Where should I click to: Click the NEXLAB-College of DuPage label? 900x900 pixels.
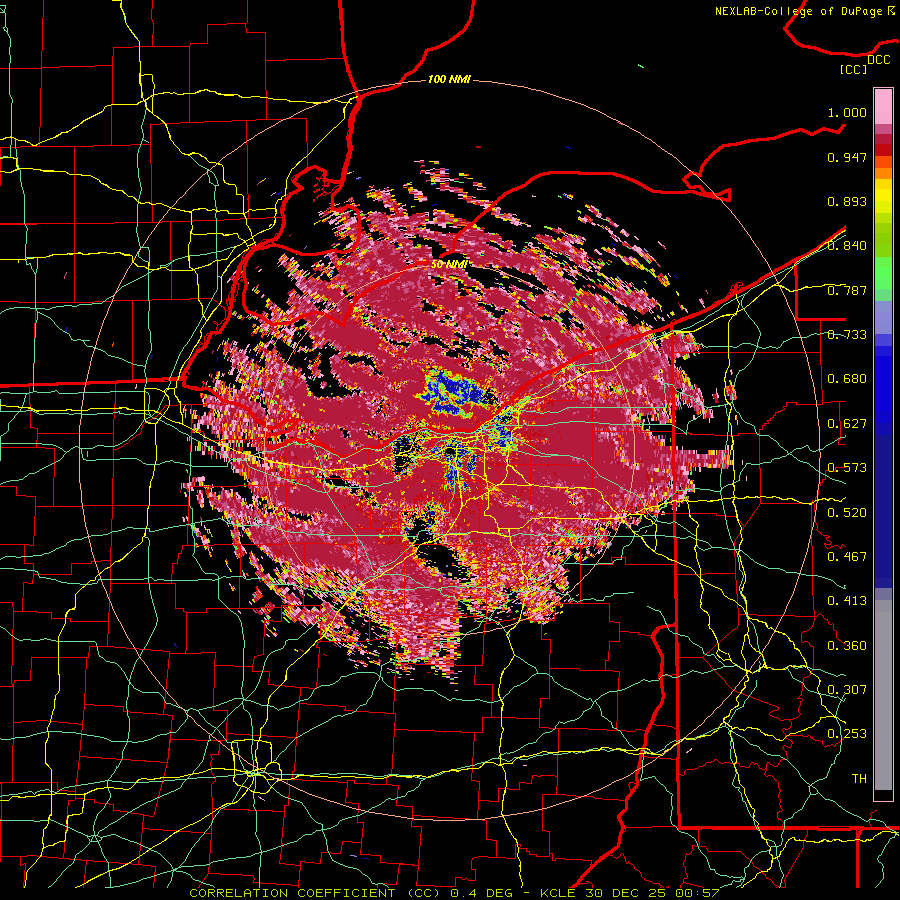tap(798, 11)
